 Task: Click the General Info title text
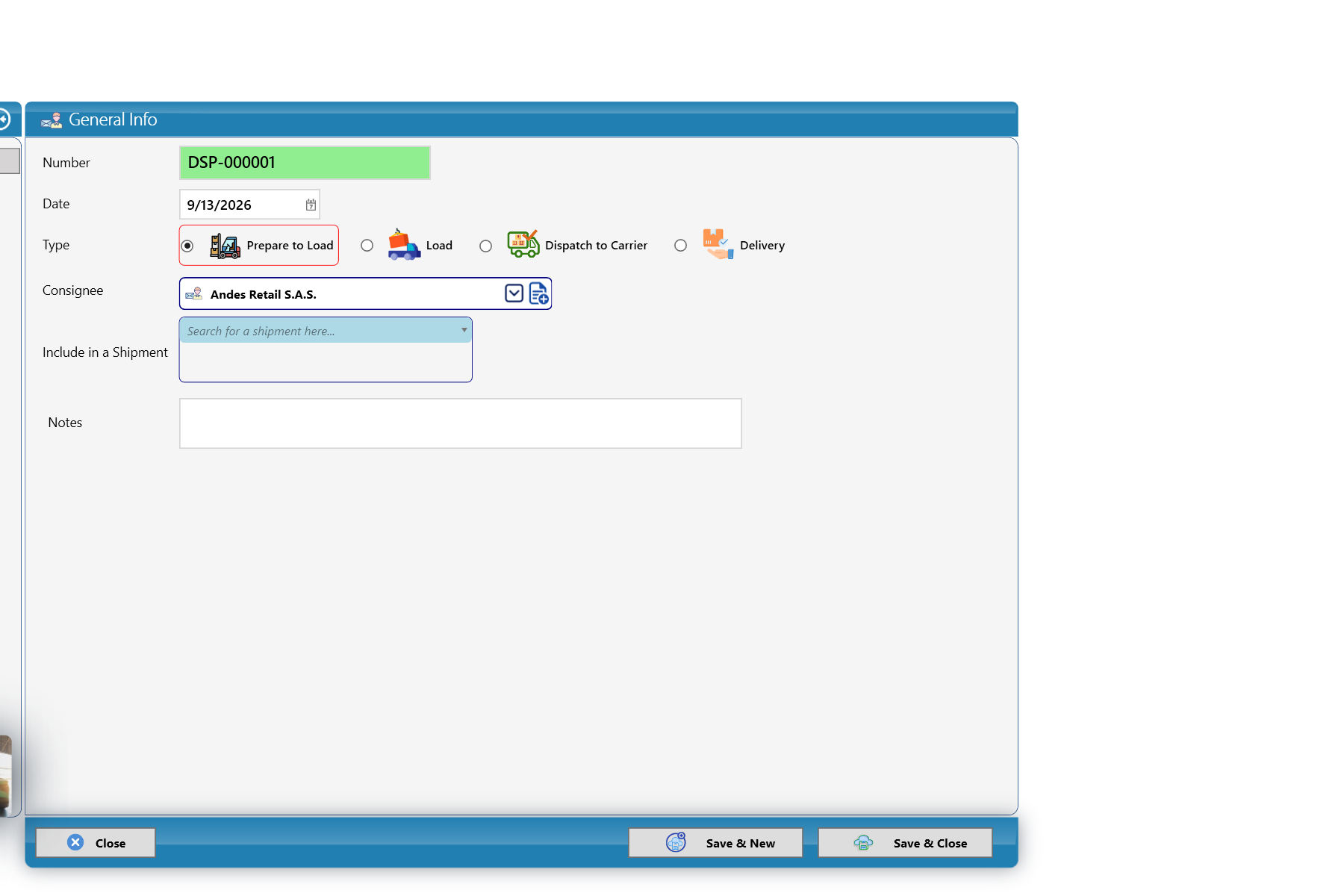tap(113, 119)
